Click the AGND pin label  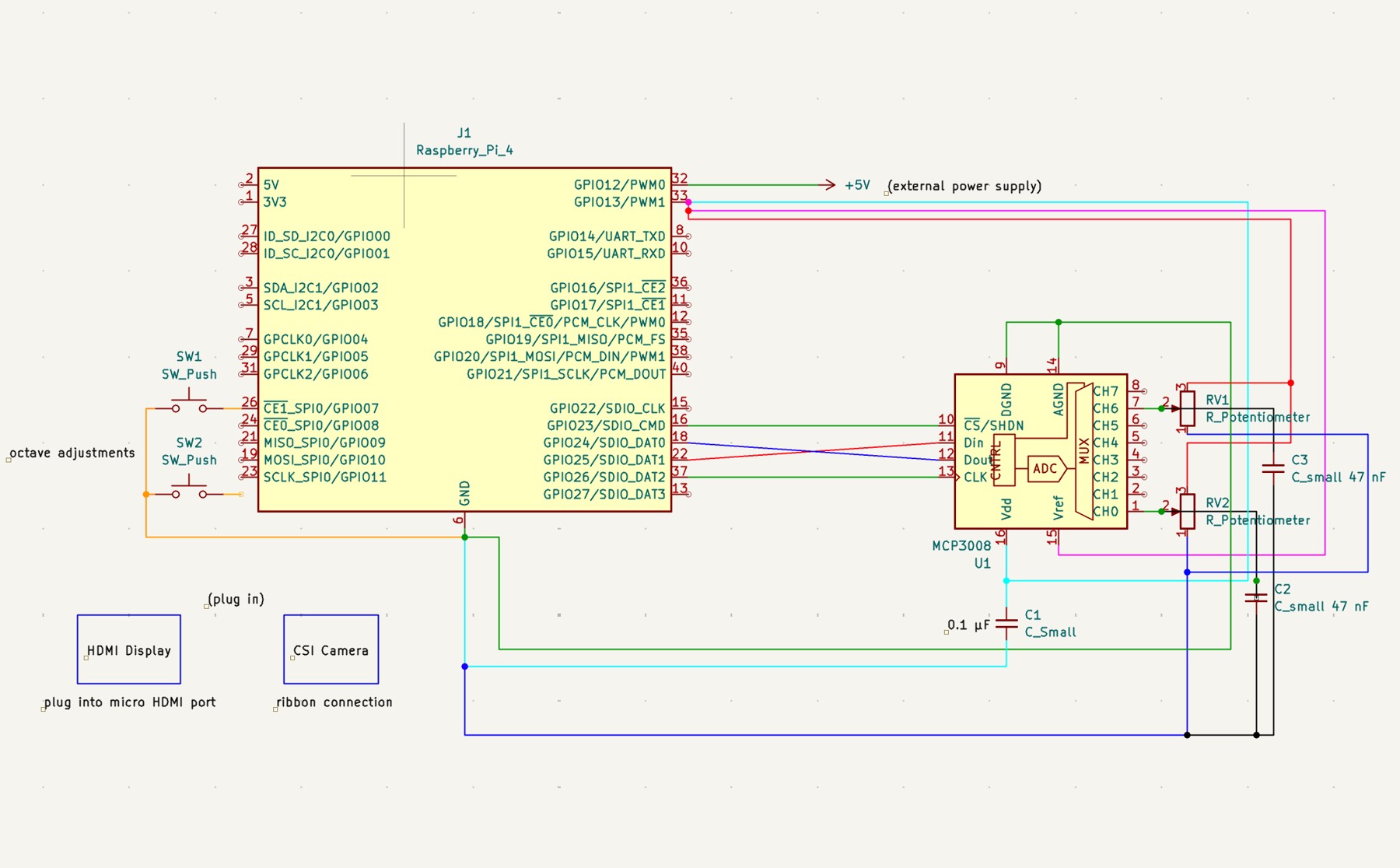click(x=1058, y=400)
